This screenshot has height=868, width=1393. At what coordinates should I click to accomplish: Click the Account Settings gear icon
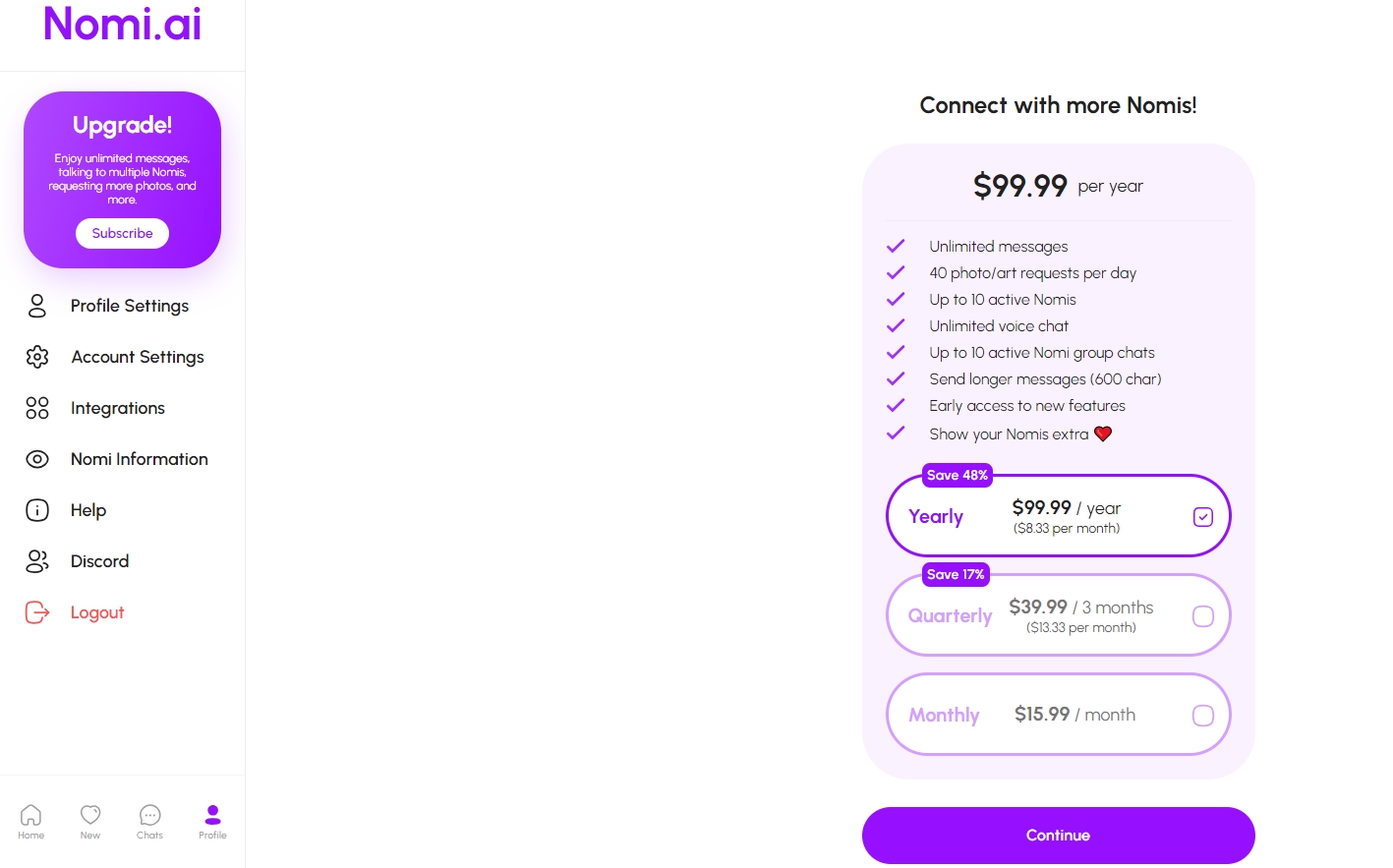37,357
